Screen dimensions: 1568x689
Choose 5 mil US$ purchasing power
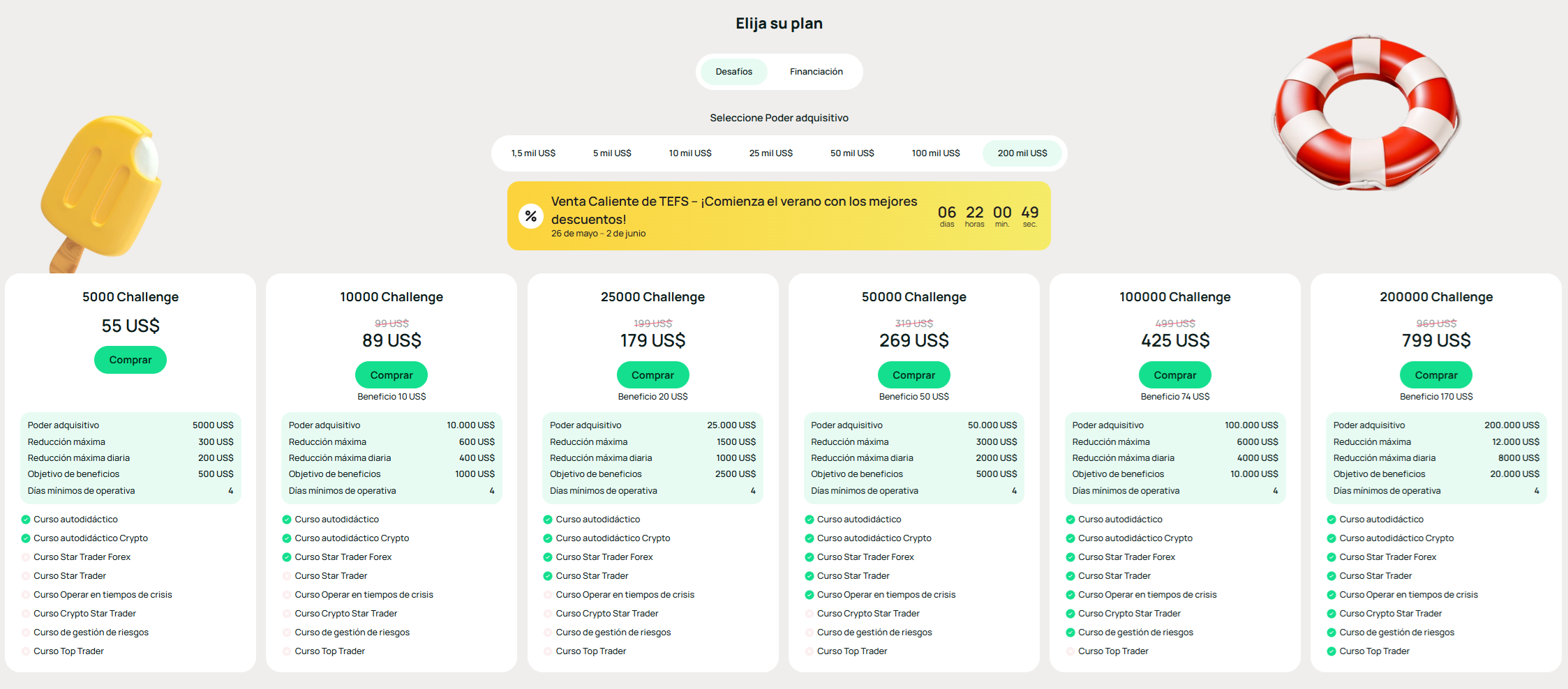(x=612, y=153)
